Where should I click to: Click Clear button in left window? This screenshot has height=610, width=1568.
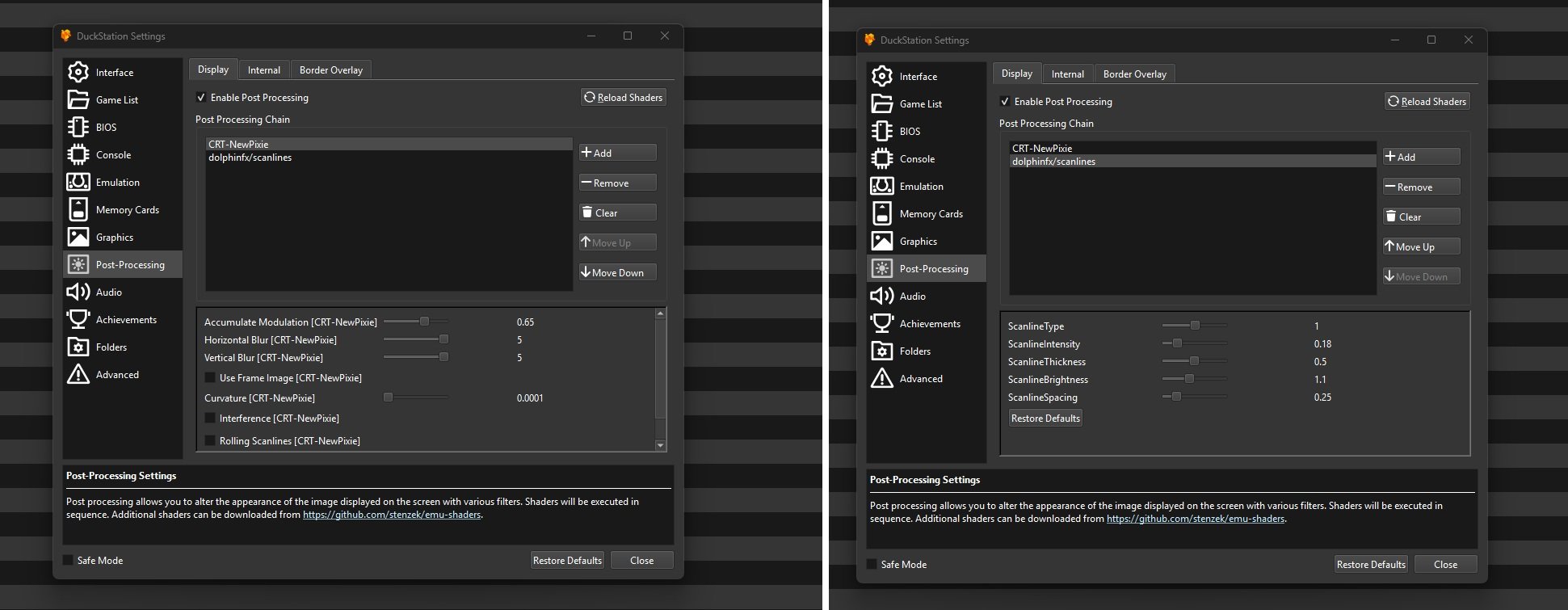tap(617, 212)
